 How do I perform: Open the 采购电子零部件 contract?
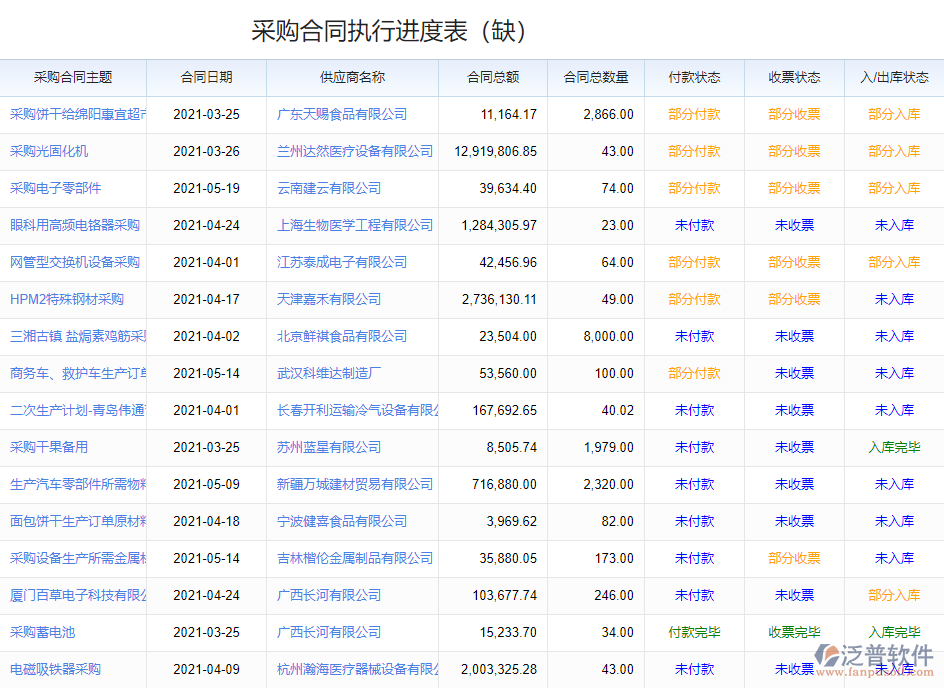[x=56, y=188]
